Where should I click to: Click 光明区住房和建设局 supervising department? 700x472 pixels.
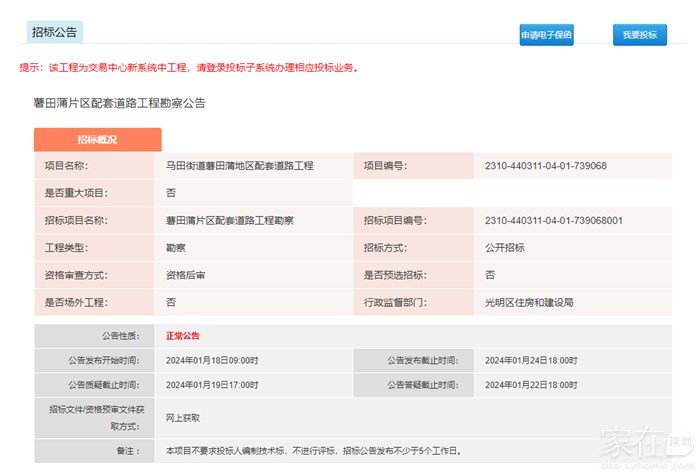529,302
